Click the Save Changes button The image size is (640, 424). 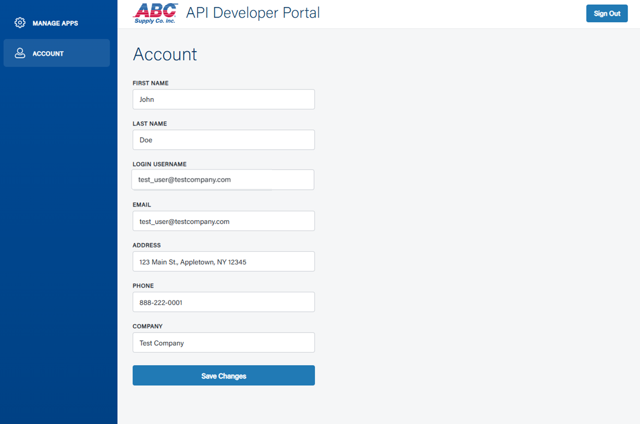coord(223,376)
